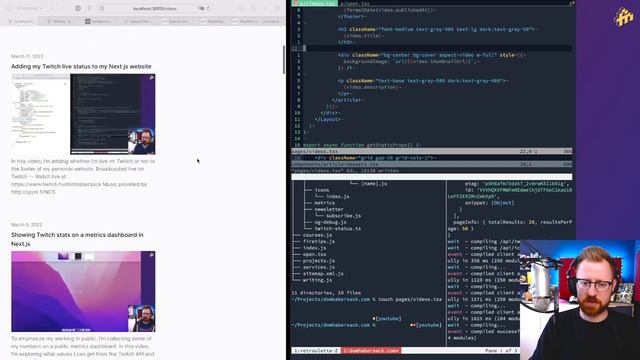This screenshot has width=640, height=360.
Task: Click 'writing.js' in the terminal tree
Action: pyautogui.click(x=317, y=280)
